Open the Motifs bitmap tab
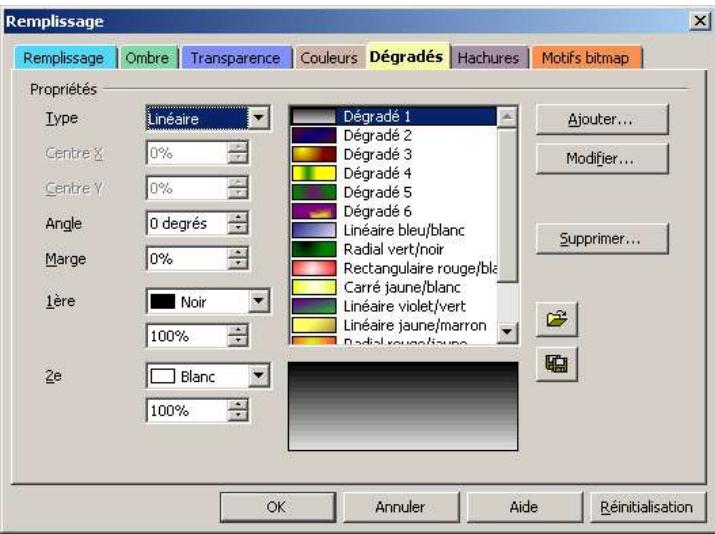The image size is (715, 534). click(585, 58)
